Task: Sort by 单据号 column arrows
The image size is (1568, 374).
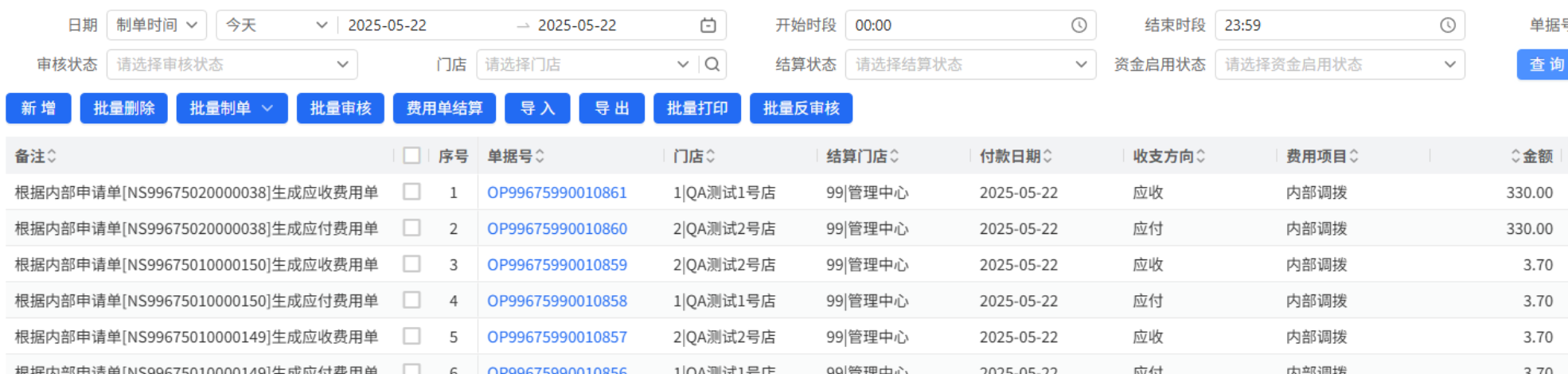Action: [x=540, y=156]
